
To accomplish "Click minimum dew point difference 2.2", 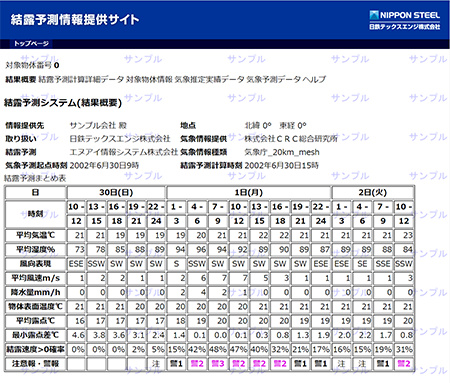I will (x=362, y=335).
